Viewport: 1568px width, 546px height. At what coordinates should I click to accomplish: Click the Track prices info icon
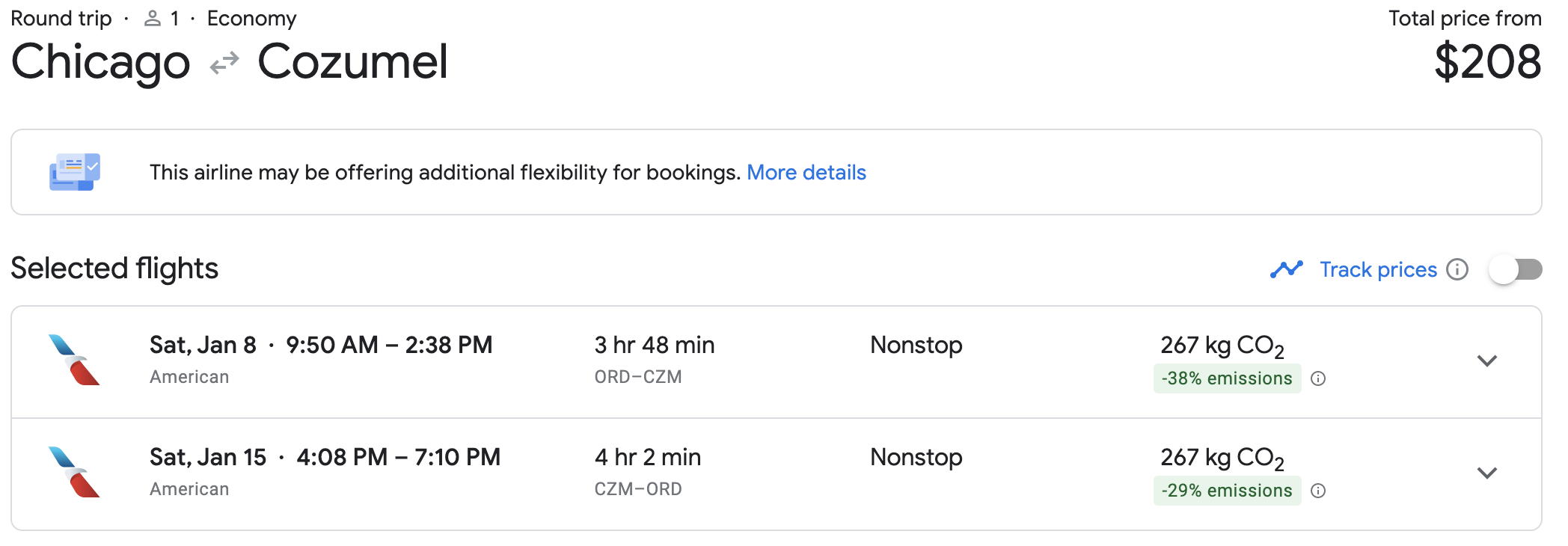tap(1458, 269)
